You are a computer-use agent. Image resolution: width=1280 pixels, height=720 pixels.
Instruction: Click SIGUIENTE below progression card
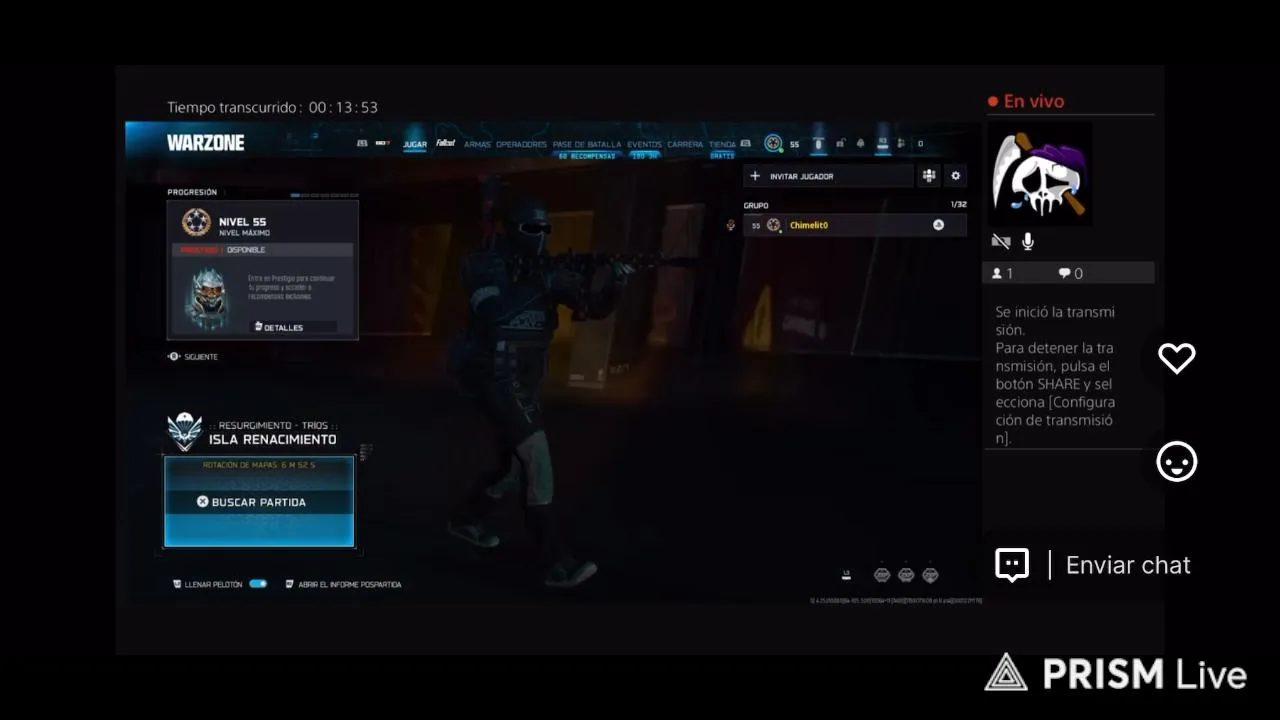tap(193, 356)
